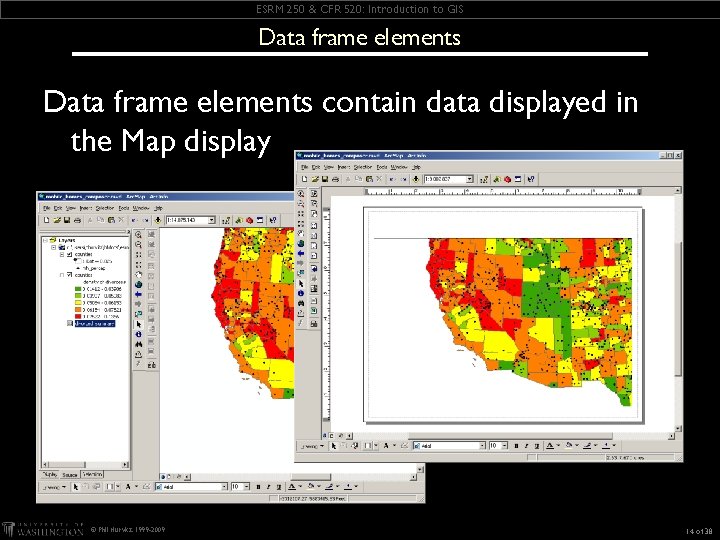Open Tools menu in right ArcMap window
720x540 pixels.
382,167
